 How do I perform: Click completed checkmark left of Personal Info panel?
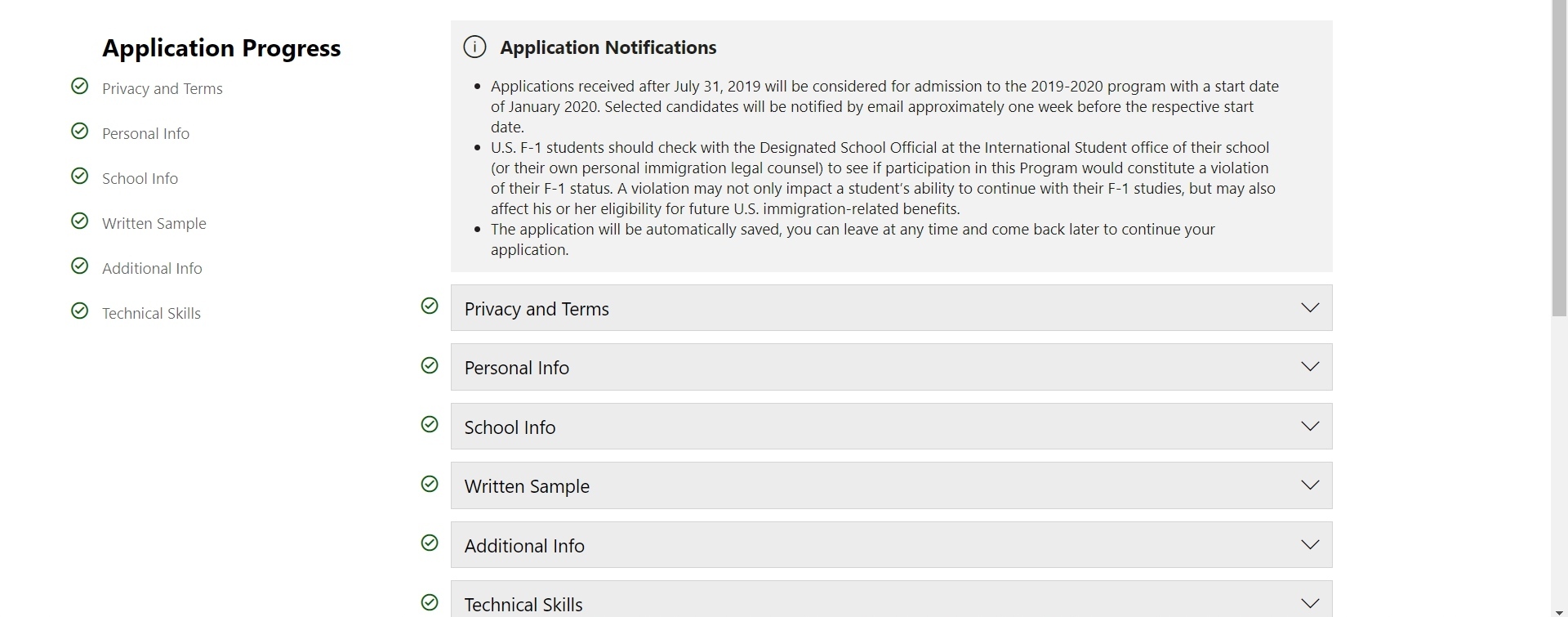point(430,366)
